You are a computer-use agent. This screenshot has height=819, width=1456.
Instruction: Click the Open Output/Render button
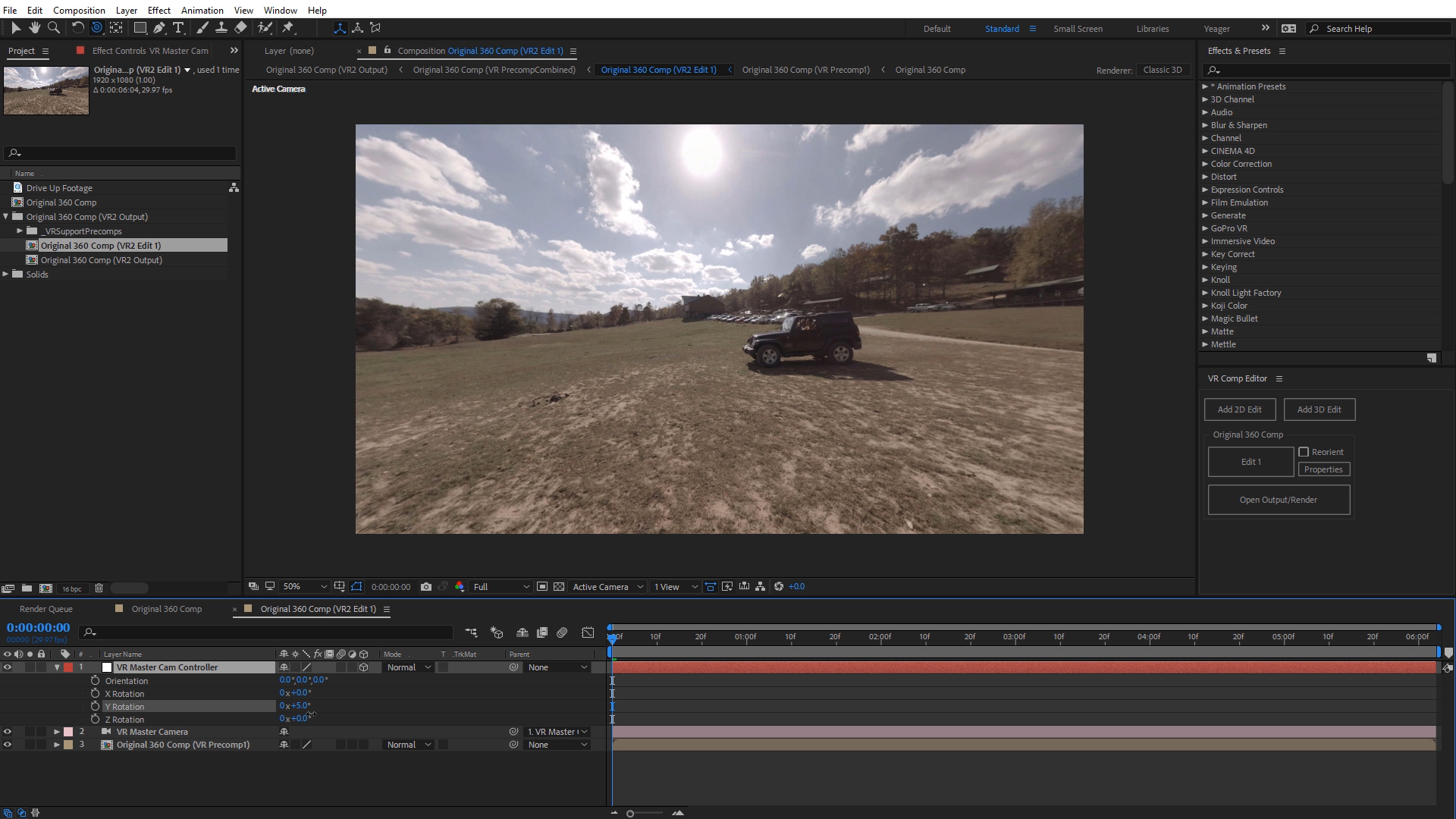point(1278,500)
